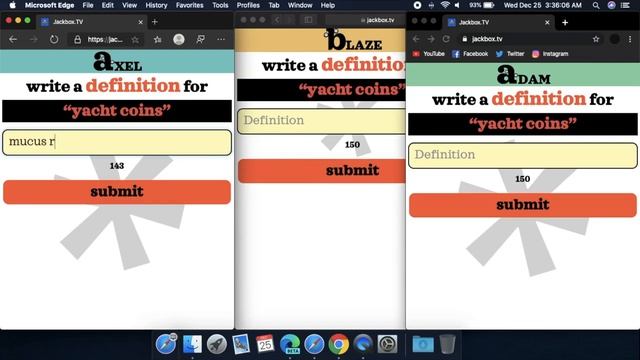
Task: Click Axel's definition field with mucus text
Action: [x=117, y=142]
